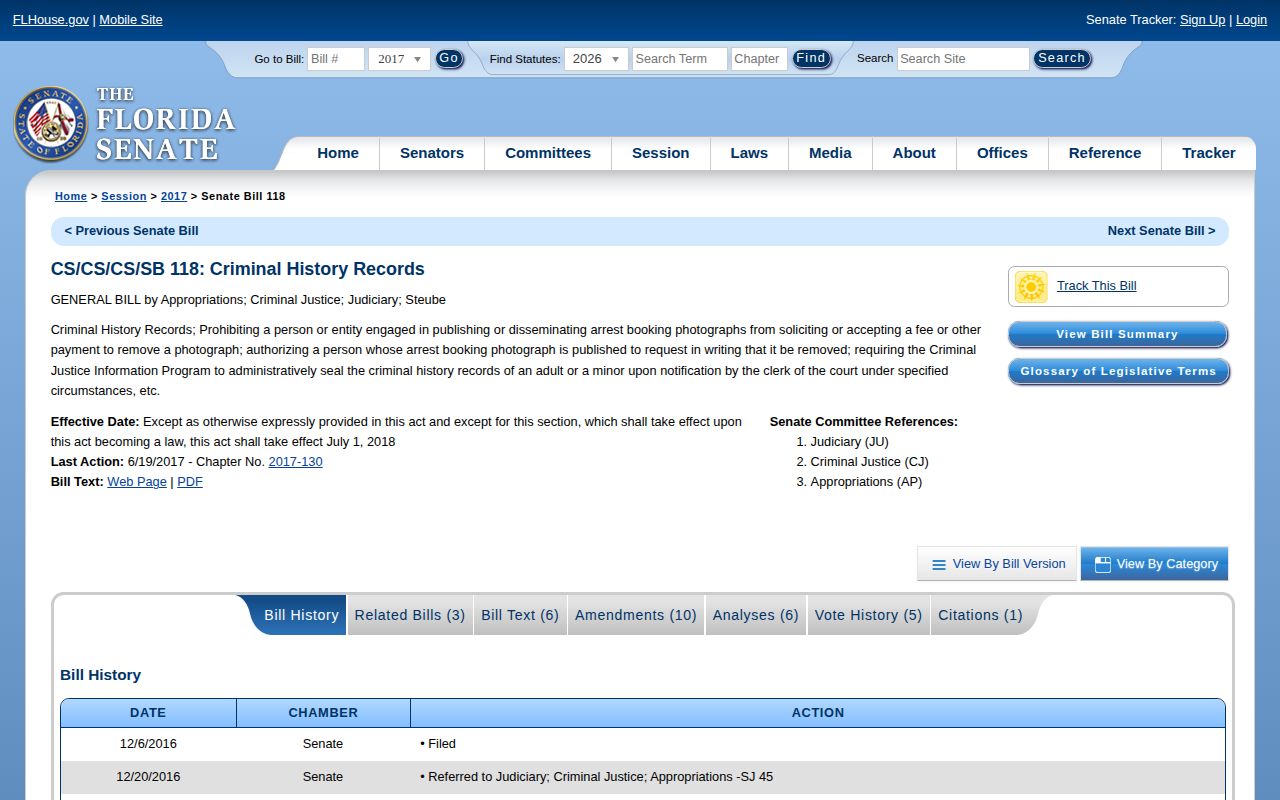1280x800 pixels.
Task: Open the Laws menu
Action: tap(749, 153)
